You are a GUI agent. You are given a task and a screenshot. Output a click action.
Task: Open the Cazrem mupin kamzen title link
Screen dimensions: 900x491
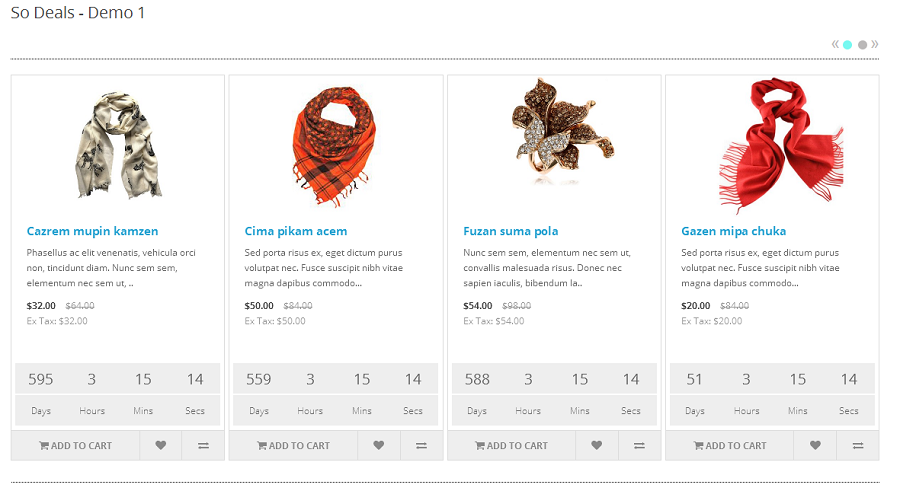click(92, 231)
